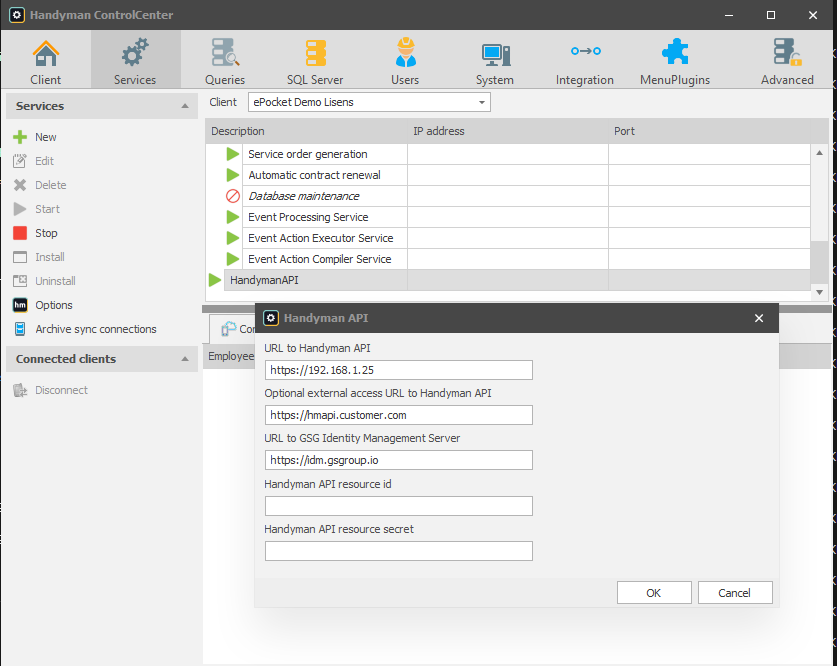Collapse the Services sidebar panel
The width and height of the screenshot is (837, 666).
click(x=185, y=106)
